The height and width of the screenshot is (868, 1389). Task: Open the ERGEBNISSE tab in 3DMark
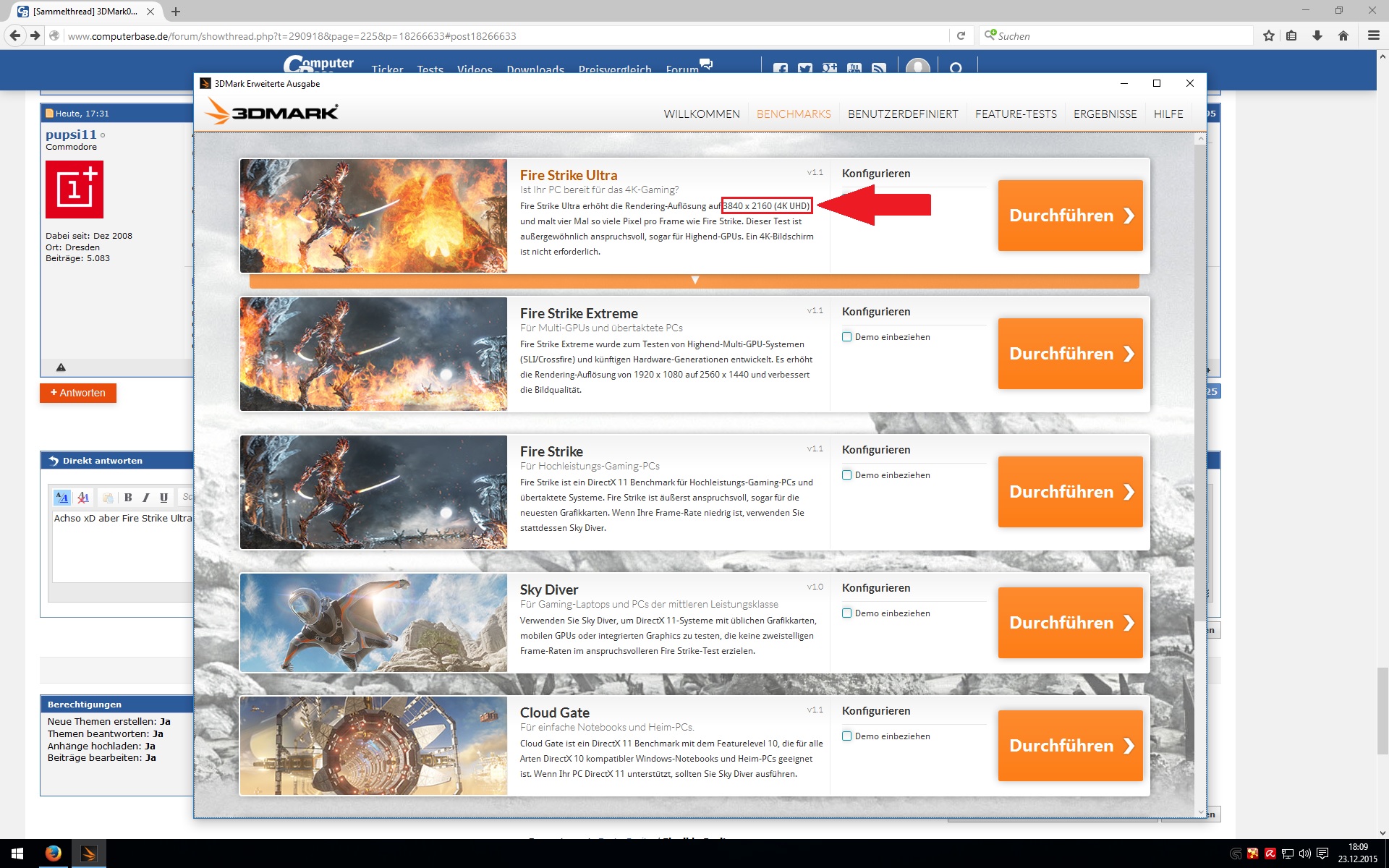[x=1105, y=114]
